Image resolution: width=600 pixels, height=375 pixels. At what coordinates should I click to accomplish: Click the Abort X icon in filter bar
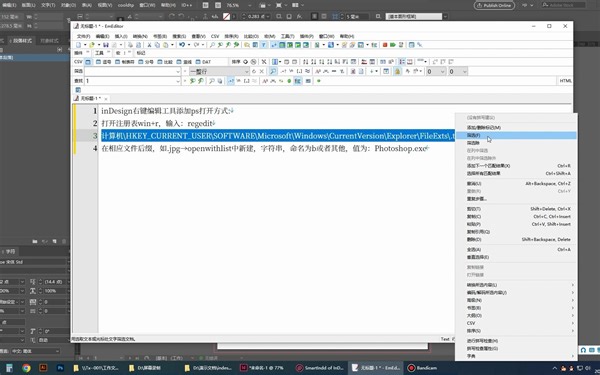point(262,71)
